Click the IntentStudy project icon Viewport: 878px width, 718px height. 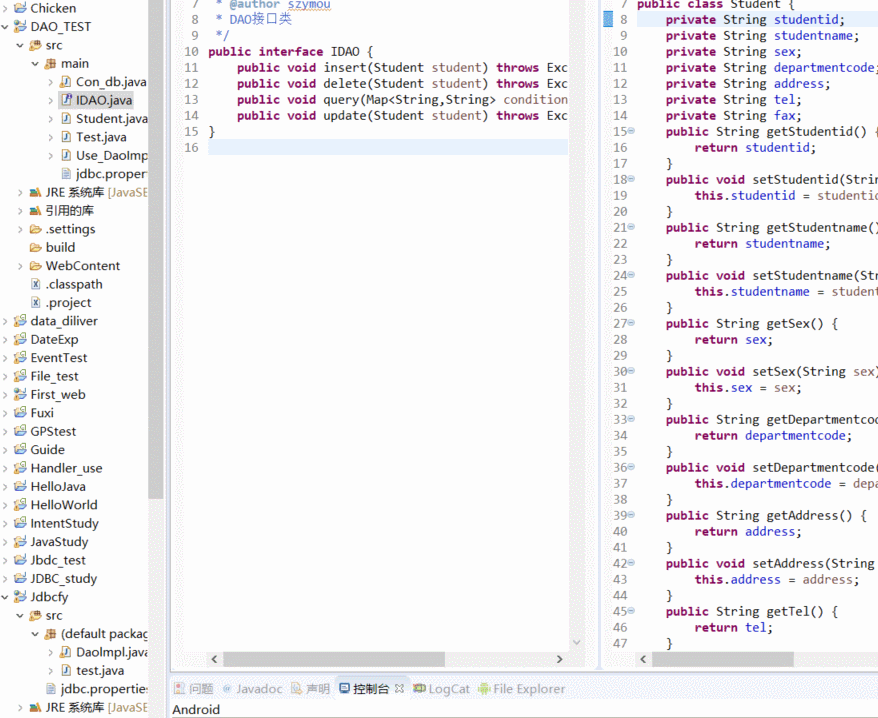point(20,523)
